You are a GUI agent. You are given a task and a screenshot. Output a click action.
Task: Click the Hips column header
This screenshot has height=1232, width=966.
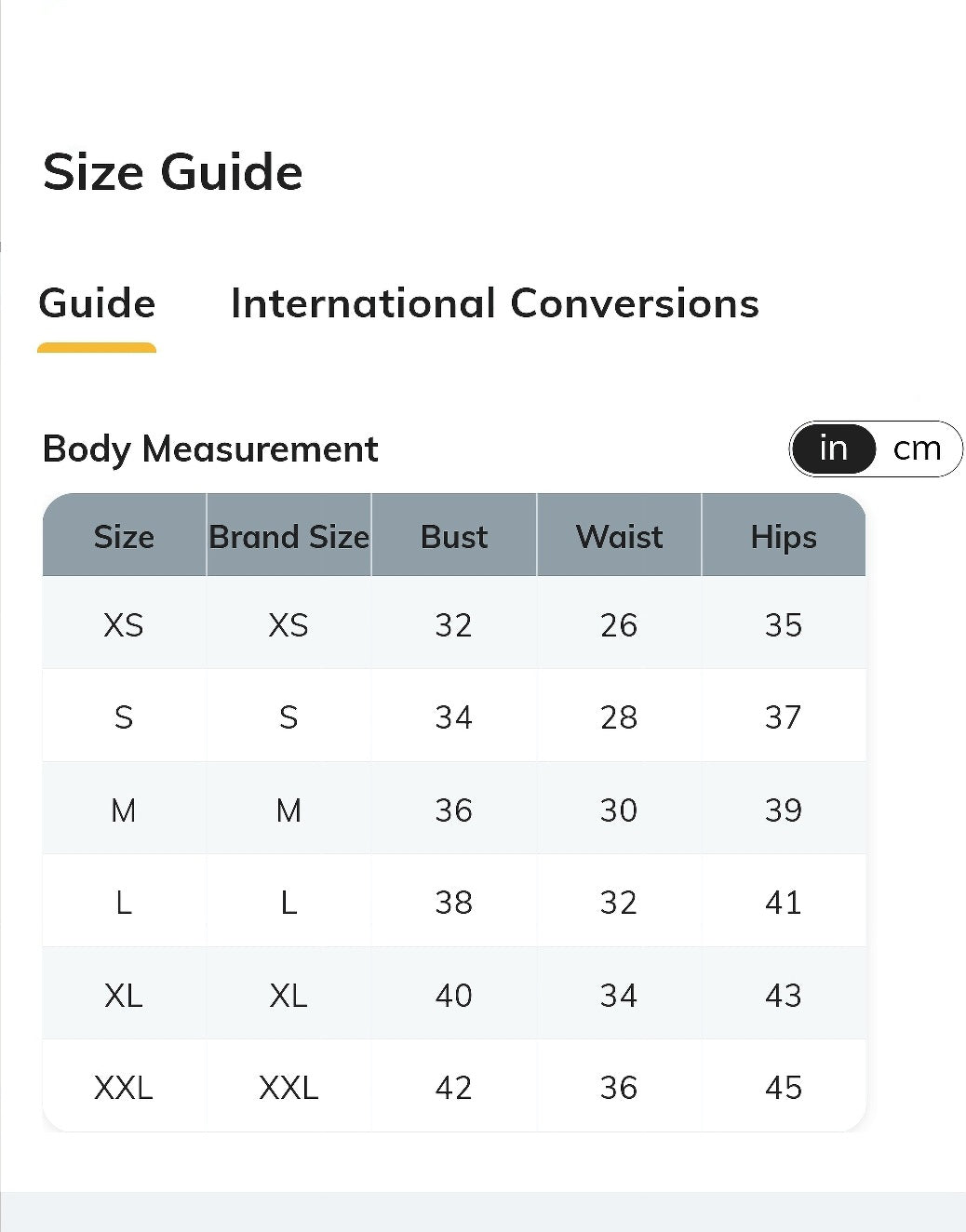[x=784, y=537]
